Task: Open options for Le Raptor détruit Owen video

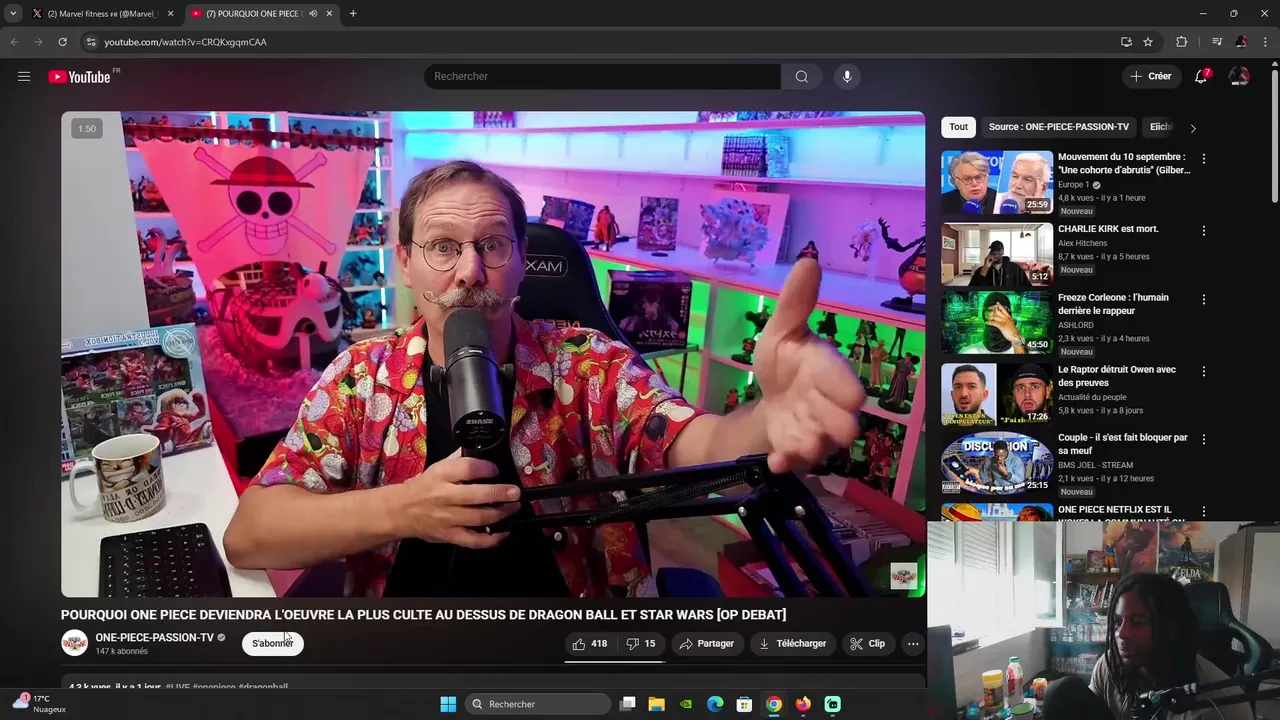Action: tap(1204, 371)
